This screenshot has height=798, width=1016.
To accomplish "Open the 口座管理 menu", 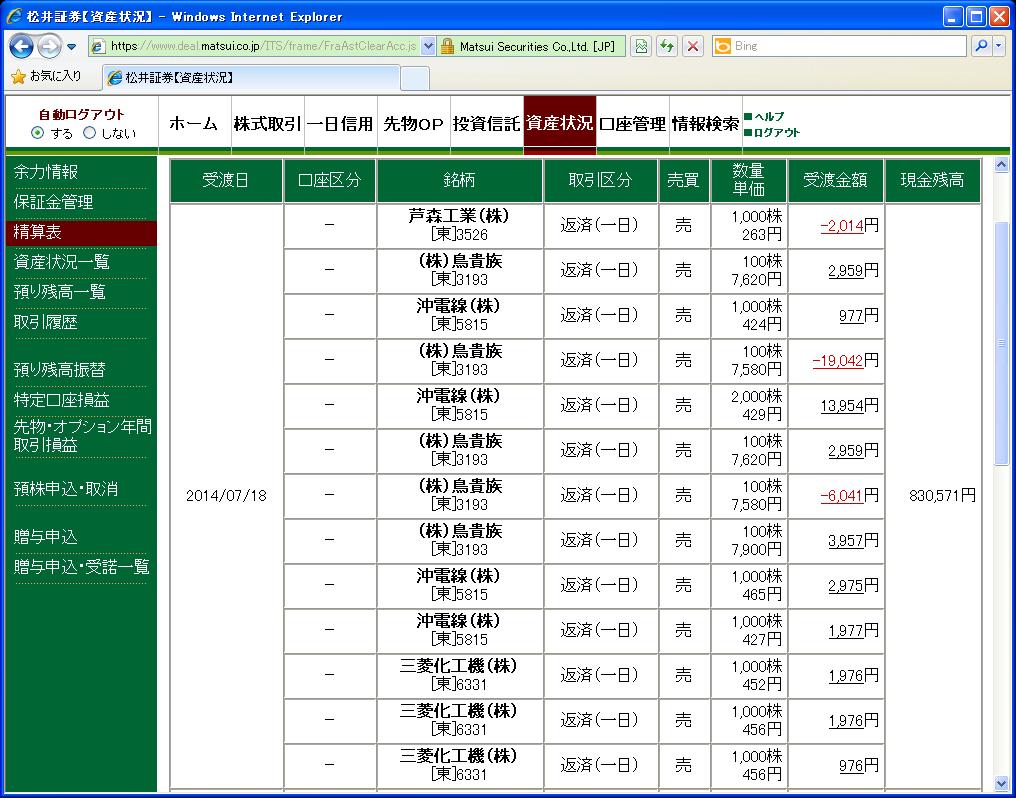I will [632, 123].
